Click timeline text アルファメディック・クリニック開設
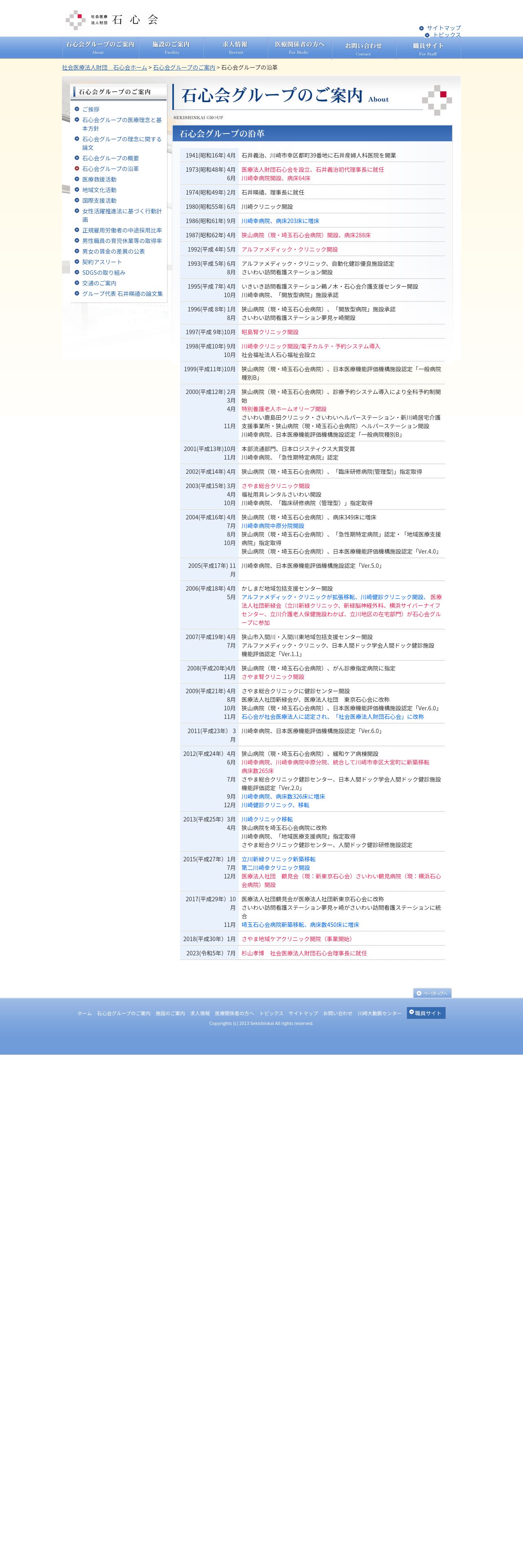Viewport: 523px width, 1568px height. 289,250
